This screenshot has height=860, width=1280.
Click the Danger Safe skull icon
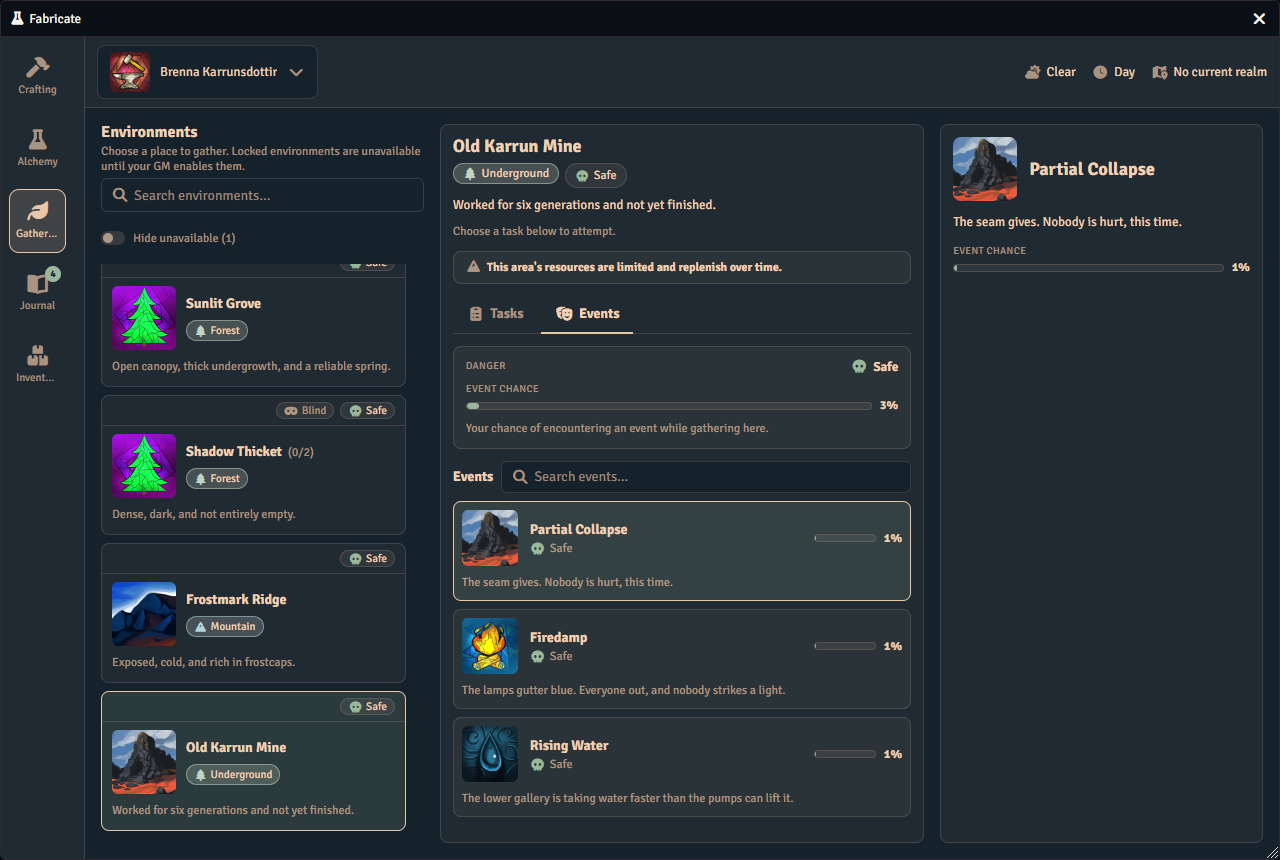click(859, 367)
